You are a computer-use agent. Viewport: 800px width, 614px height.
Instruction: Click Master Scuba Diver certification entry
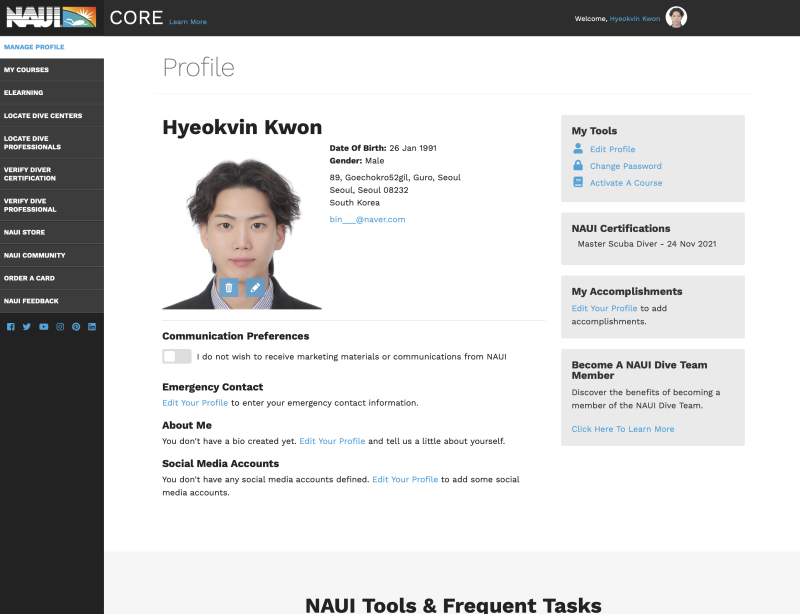(646, 244)
